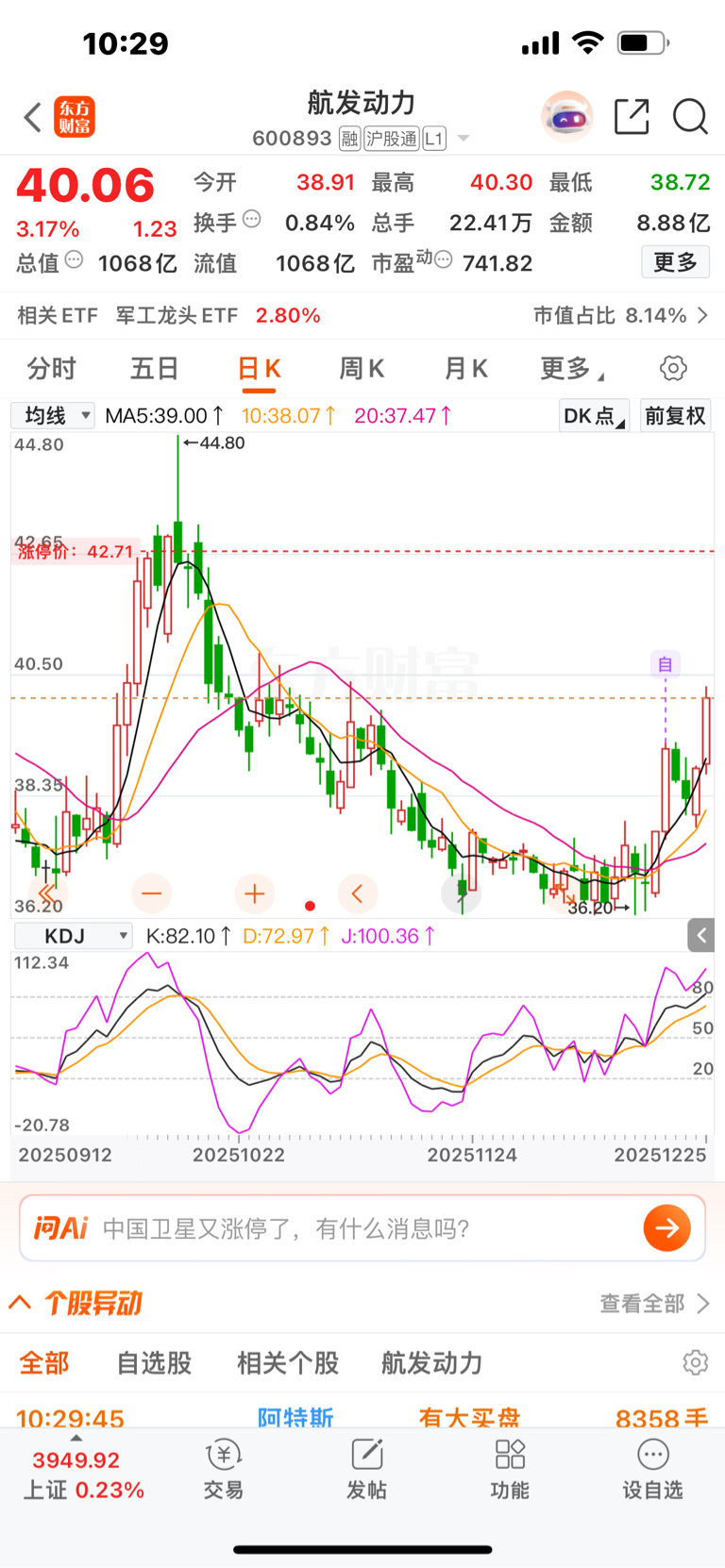This screenshot has width=725, height=1568.
Task: Tap the J:100.36 indicator value
Action: 388,936
